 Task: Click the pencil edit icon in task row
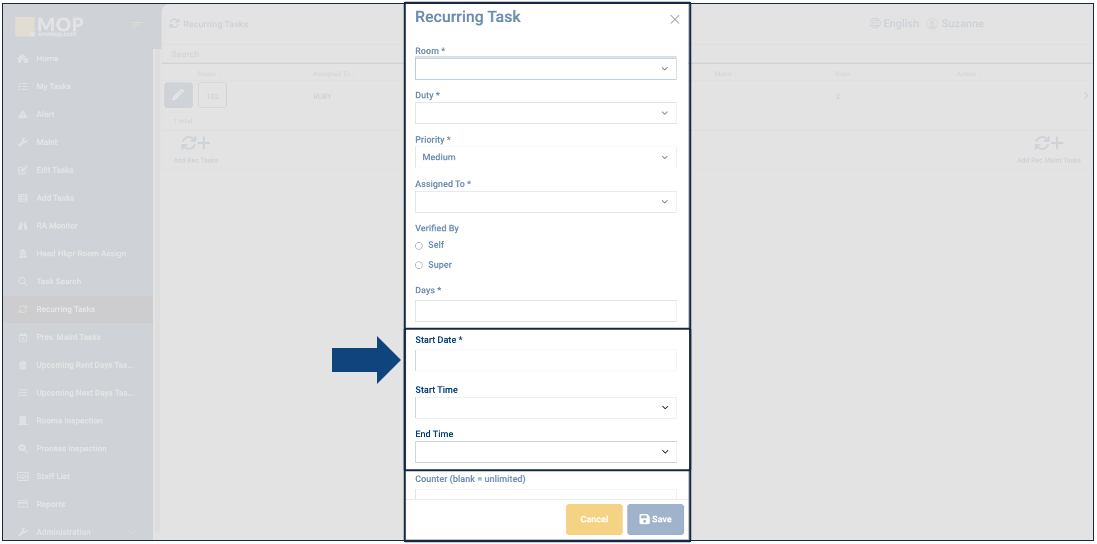coord(178,95)
